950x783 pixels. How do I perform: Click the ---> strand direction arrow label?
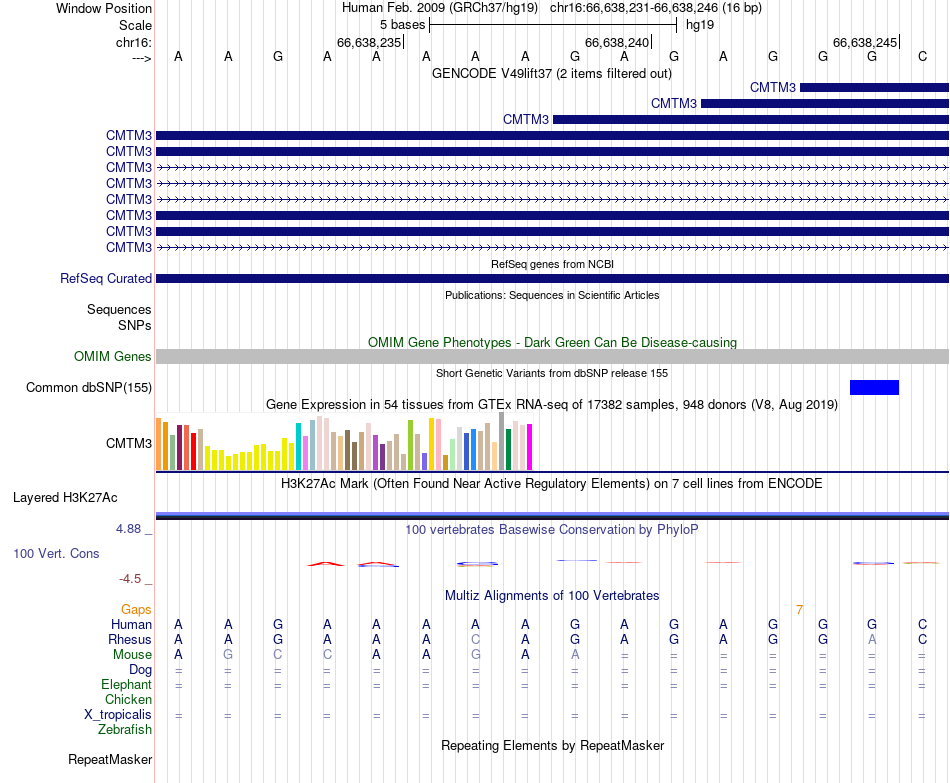141,58
